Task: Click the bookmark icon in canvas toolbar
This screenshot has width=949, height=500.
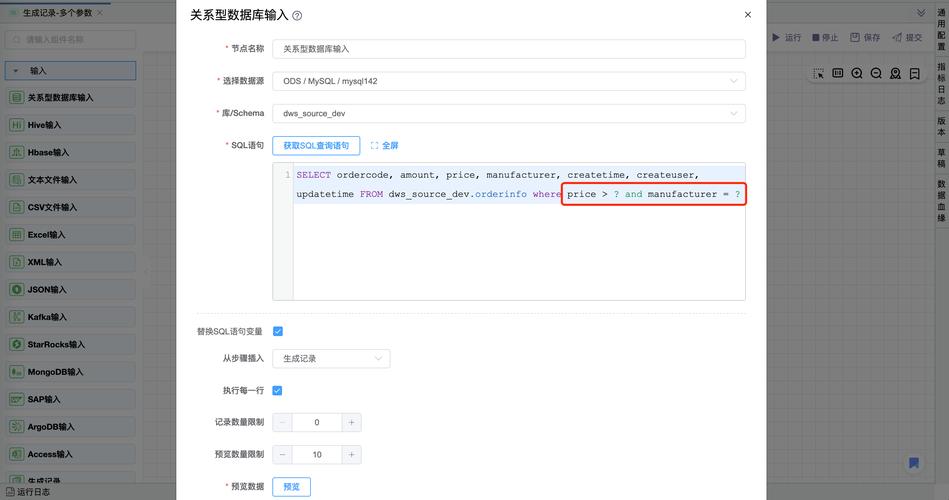Action: (x=915, y=73)
